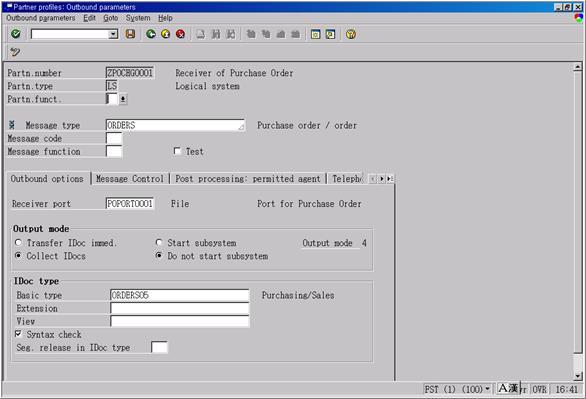Image resolution: width=586 pixels, height=399 pixels.
Task: Open the command field dropdown arrow
Action: pyautogui.click(x=113, y=34)
